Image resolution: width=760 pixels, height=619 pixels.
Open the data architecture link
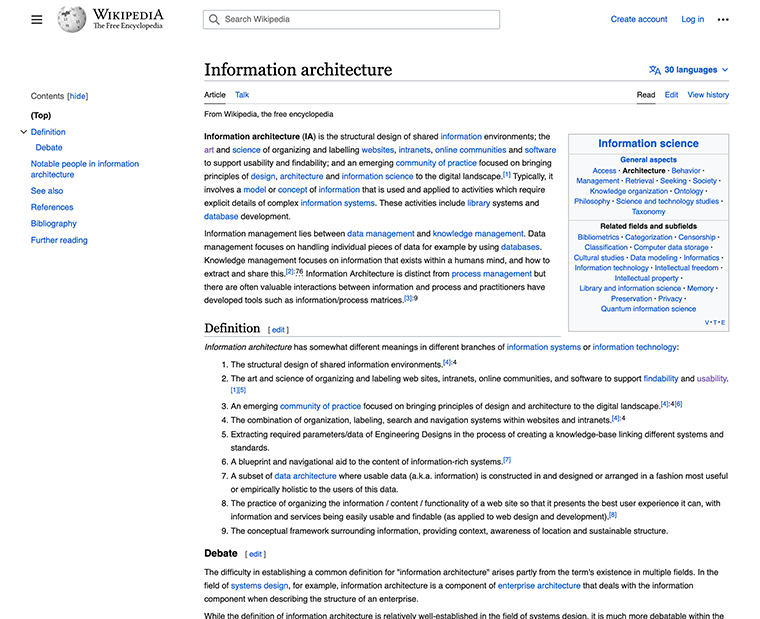305,476
